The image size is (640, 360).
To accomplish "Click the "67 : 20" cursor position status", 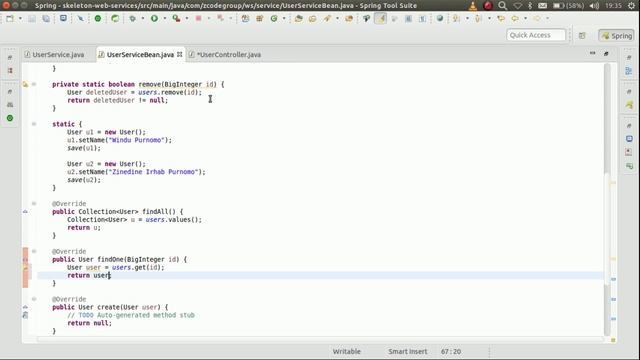I will tap(451, 351).
